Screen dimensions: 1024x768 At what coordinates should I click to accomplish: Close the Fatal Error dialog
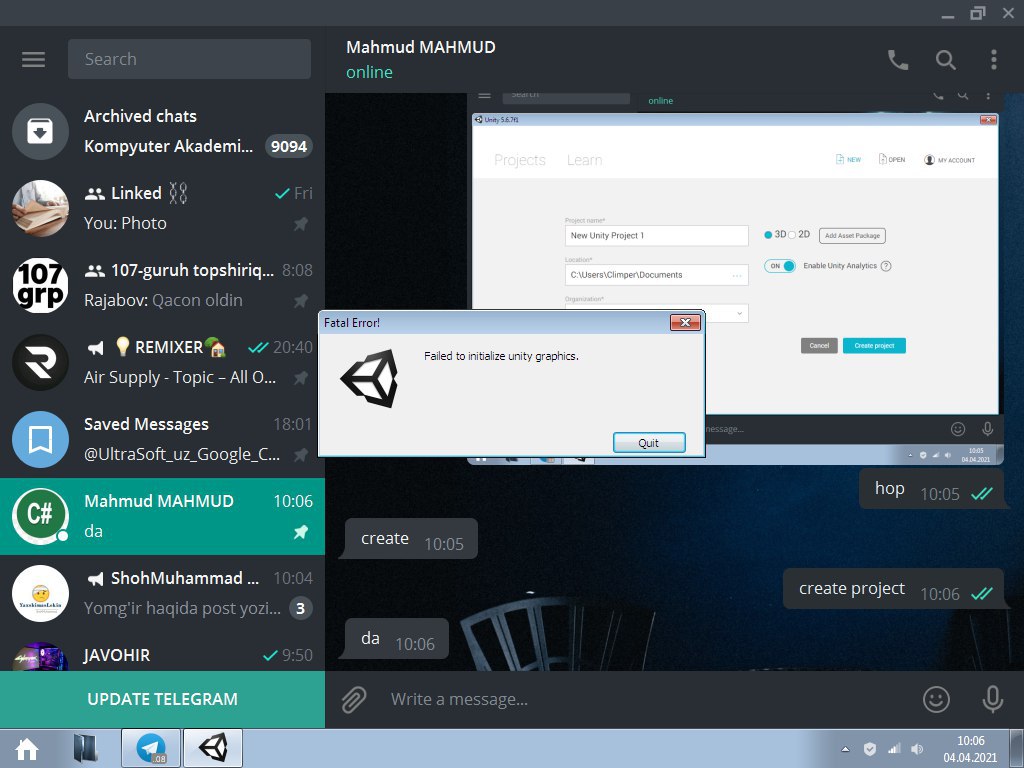point(686,322)
